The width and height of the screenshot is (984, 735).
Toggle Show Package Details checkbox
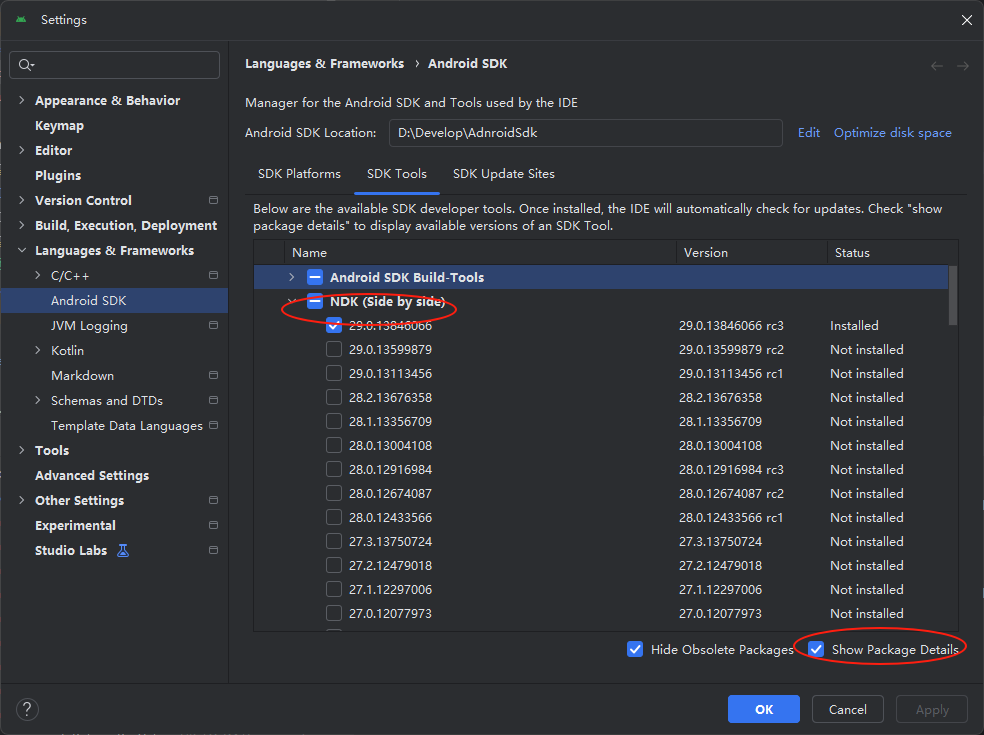(816, 649)
